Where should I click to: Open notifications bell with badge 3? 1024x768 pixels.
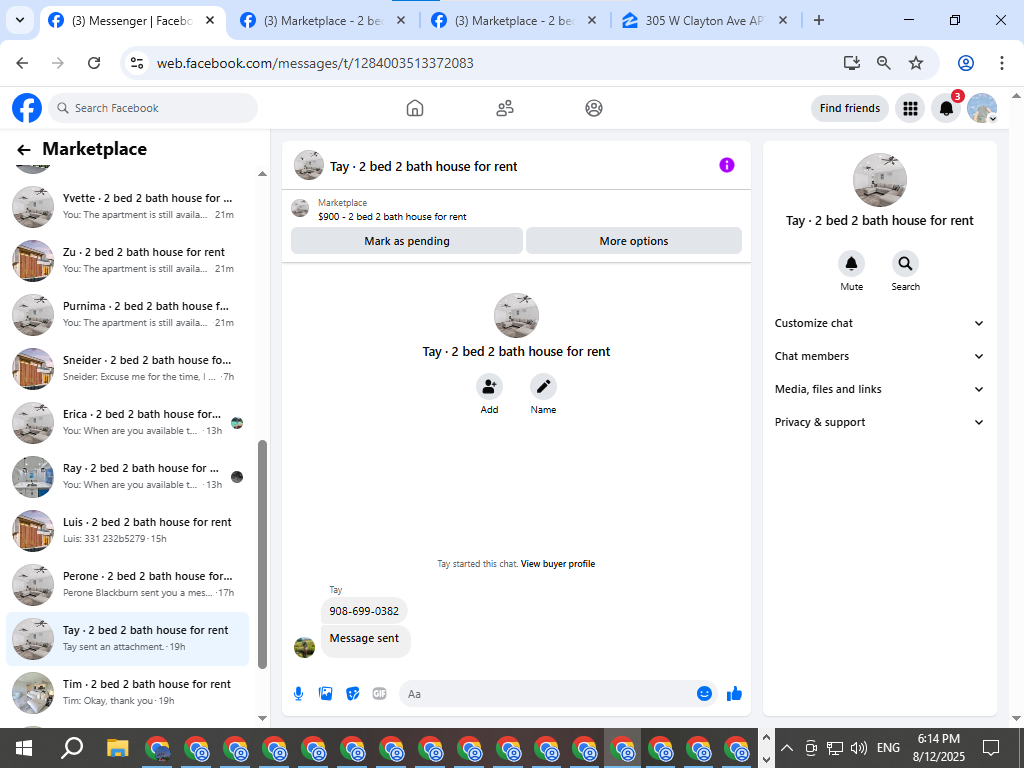[x=946, y=108]
